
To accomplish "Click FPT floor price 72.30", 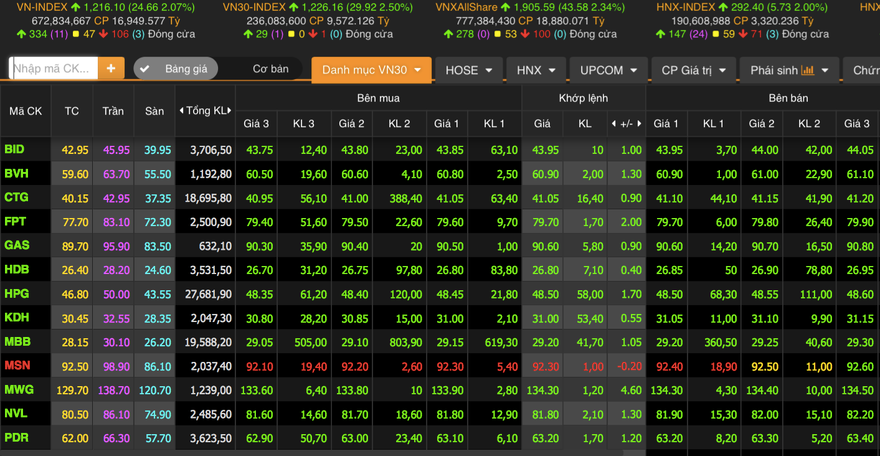I will click(x=158, y=222).
